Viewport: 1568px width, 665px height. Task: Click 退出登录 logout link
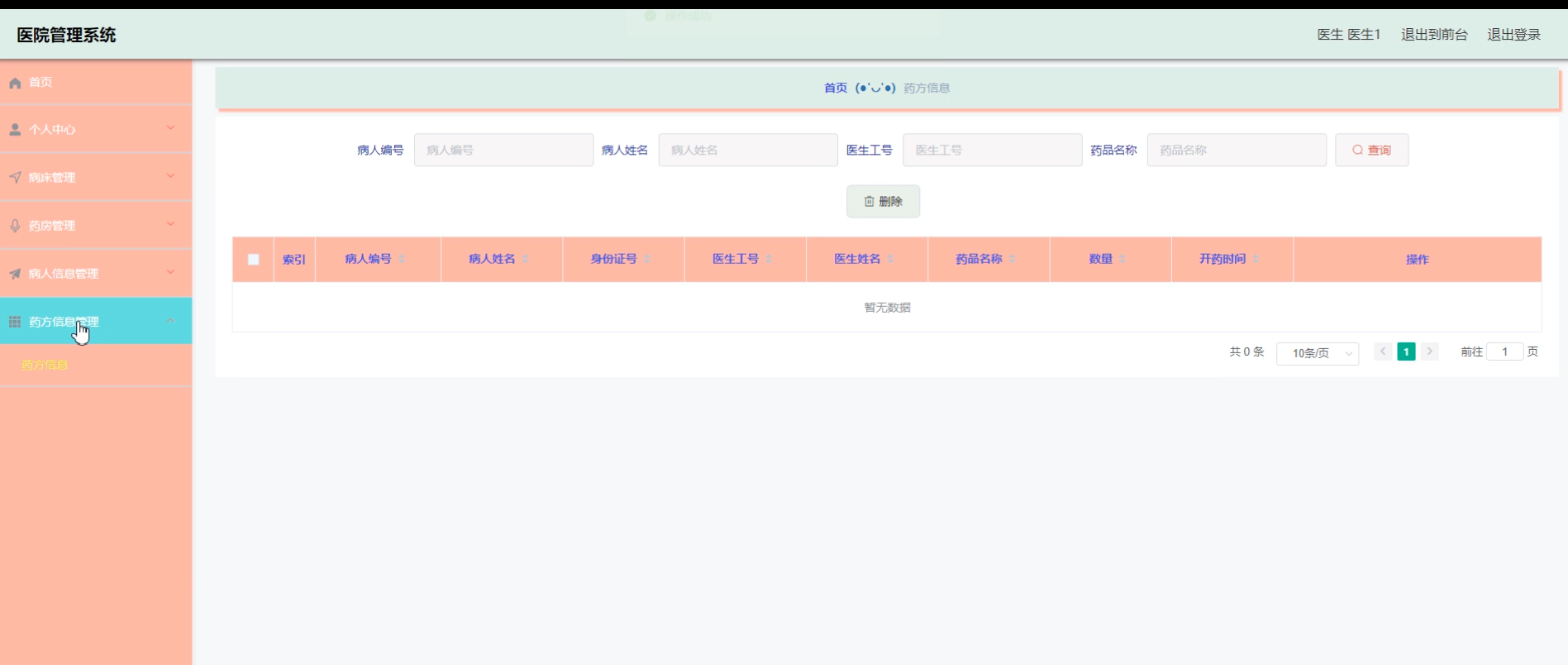pyautogui.click(x=1514, y=35)
